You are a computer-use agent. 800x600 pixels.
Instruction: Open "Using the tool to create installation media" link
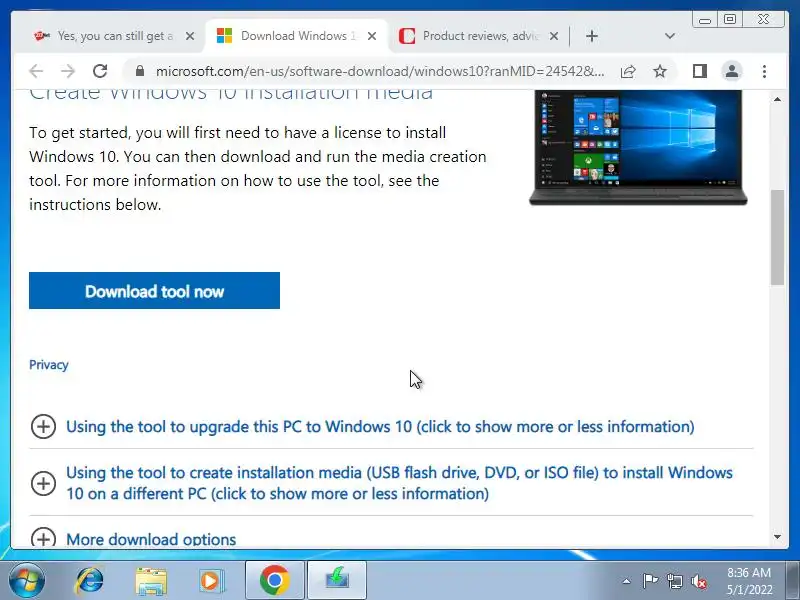(399, 483)
